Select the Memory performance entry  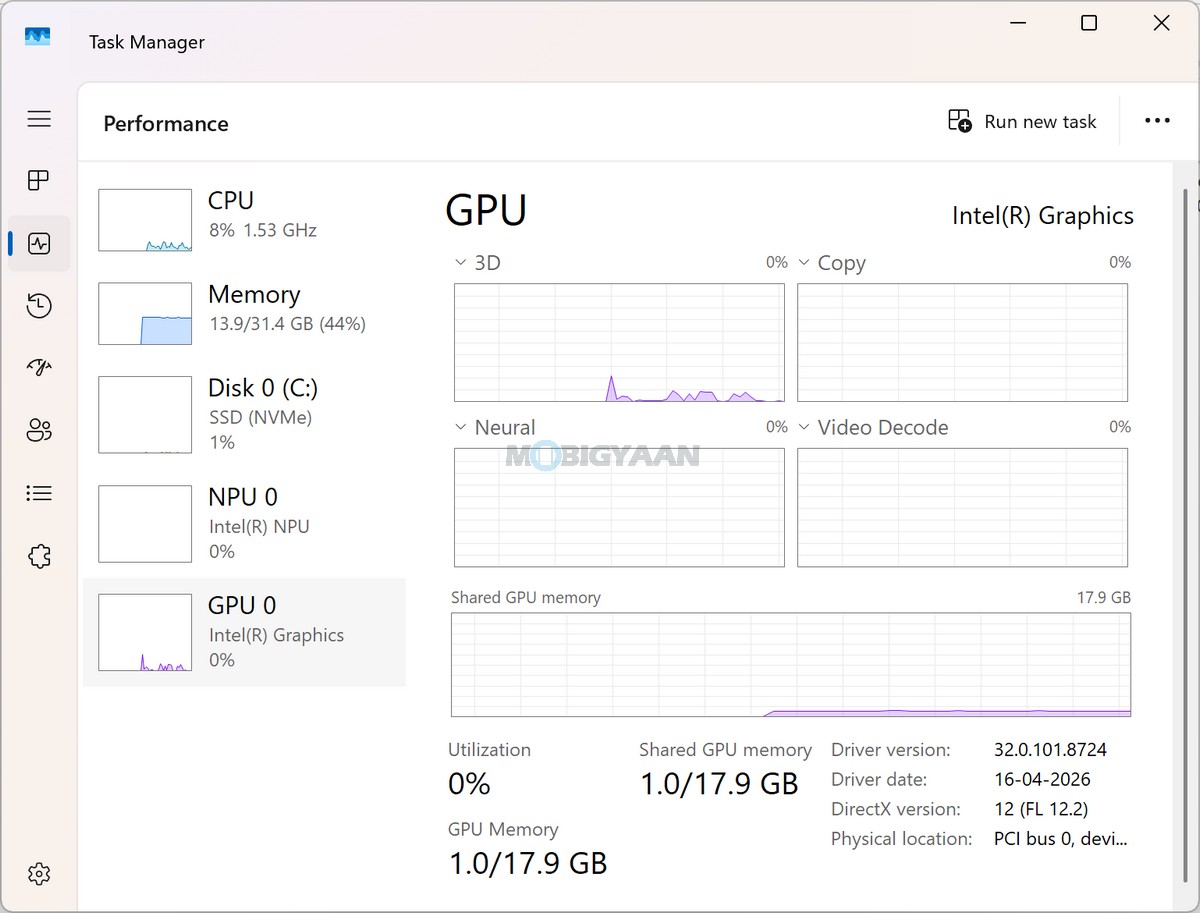[244, 313]
